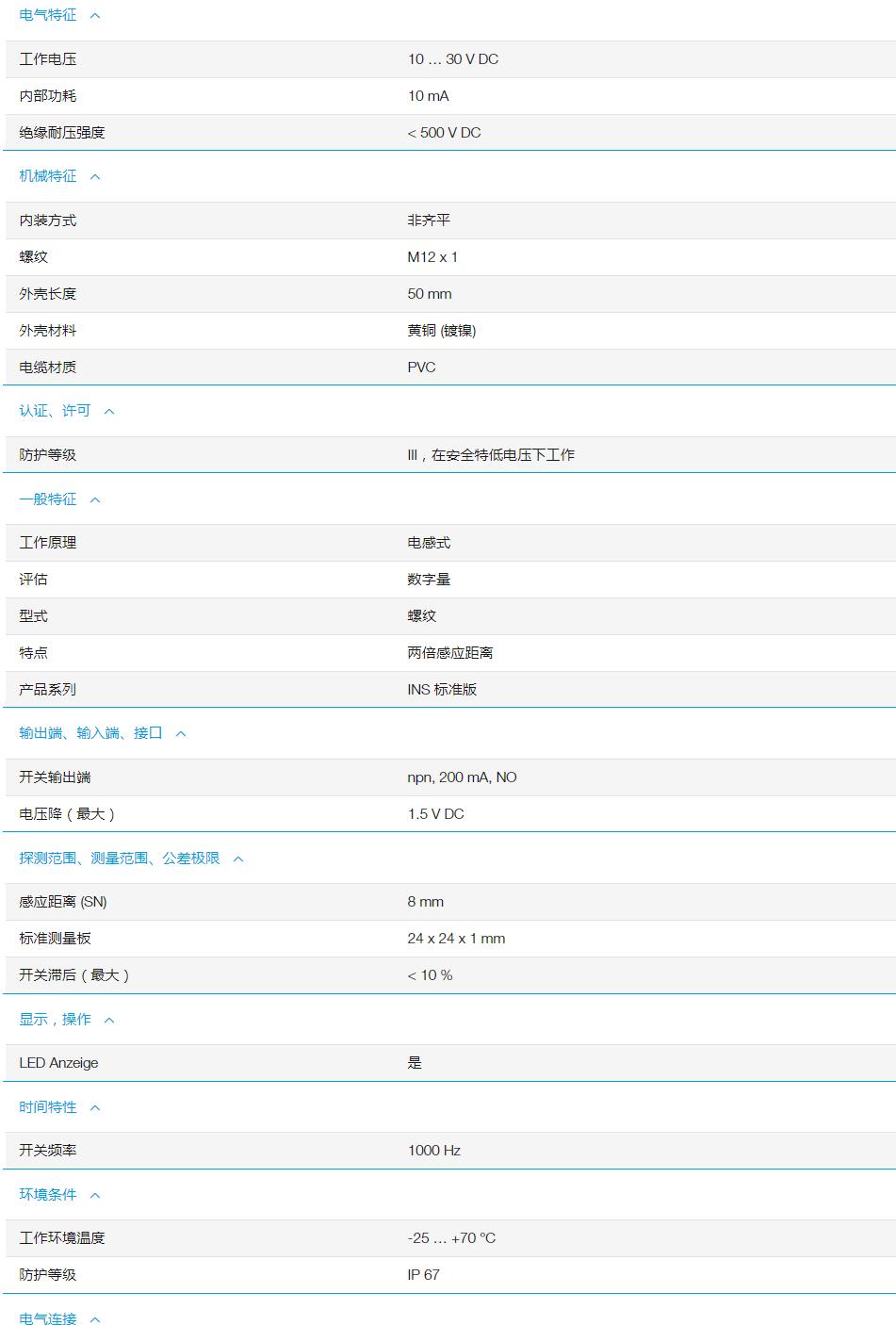This screenshot has height=1325, width=896.
Task: Click the 电气特征 header link
Action: point(43,14)
